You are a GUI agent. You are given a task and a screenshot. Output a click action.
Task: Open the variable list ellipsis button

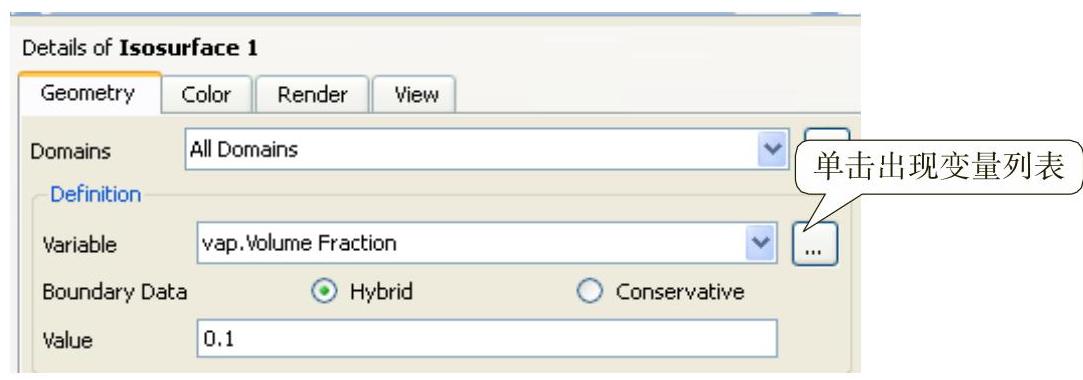pos(814,243)
